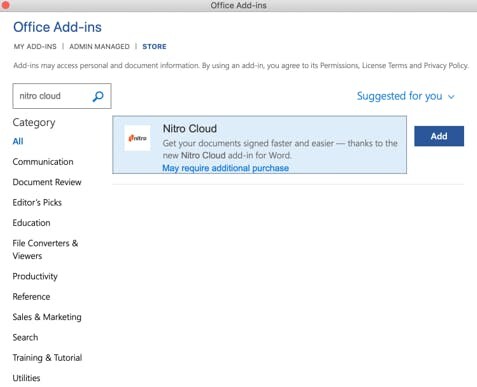This screenshot has width=477, height=387.
Task: Close the Office Add-ins window
Action: tap(5, 5)
